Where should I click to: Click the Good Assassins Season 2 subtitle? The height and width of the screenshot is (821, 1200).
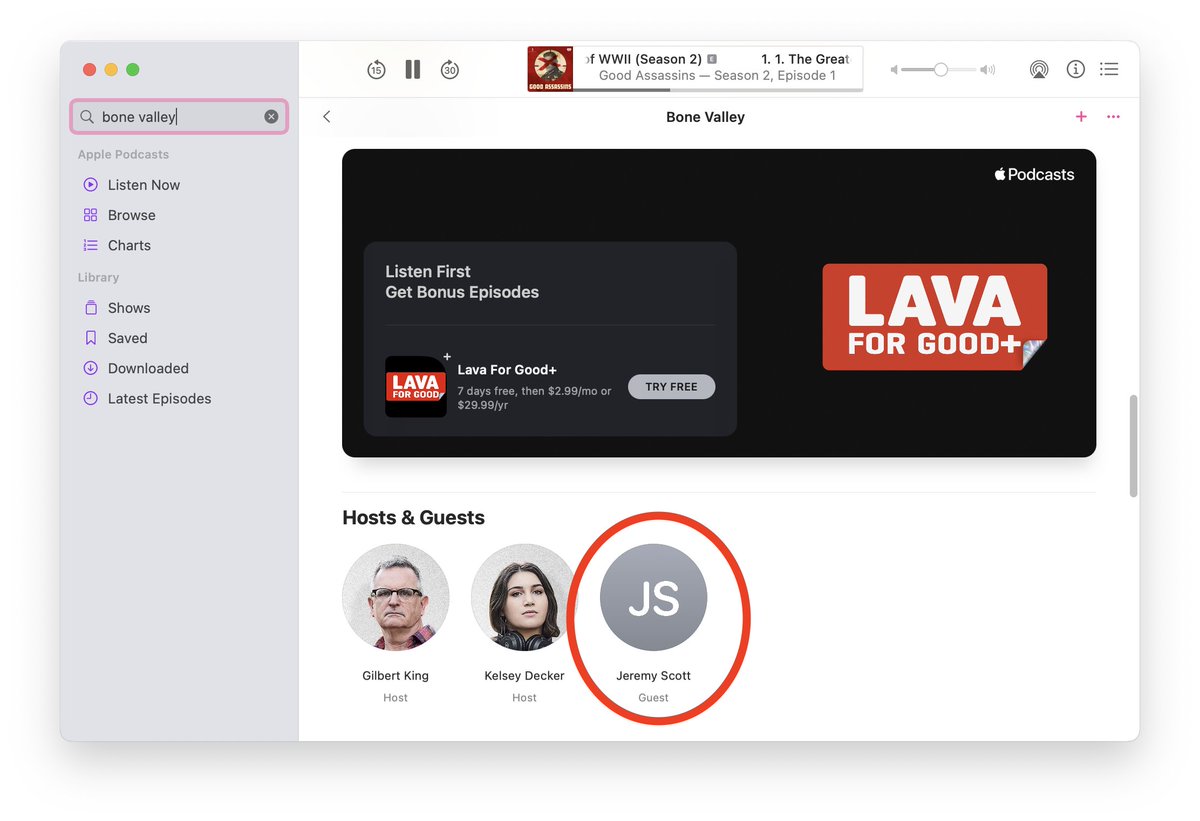click(x=717, y=75)
